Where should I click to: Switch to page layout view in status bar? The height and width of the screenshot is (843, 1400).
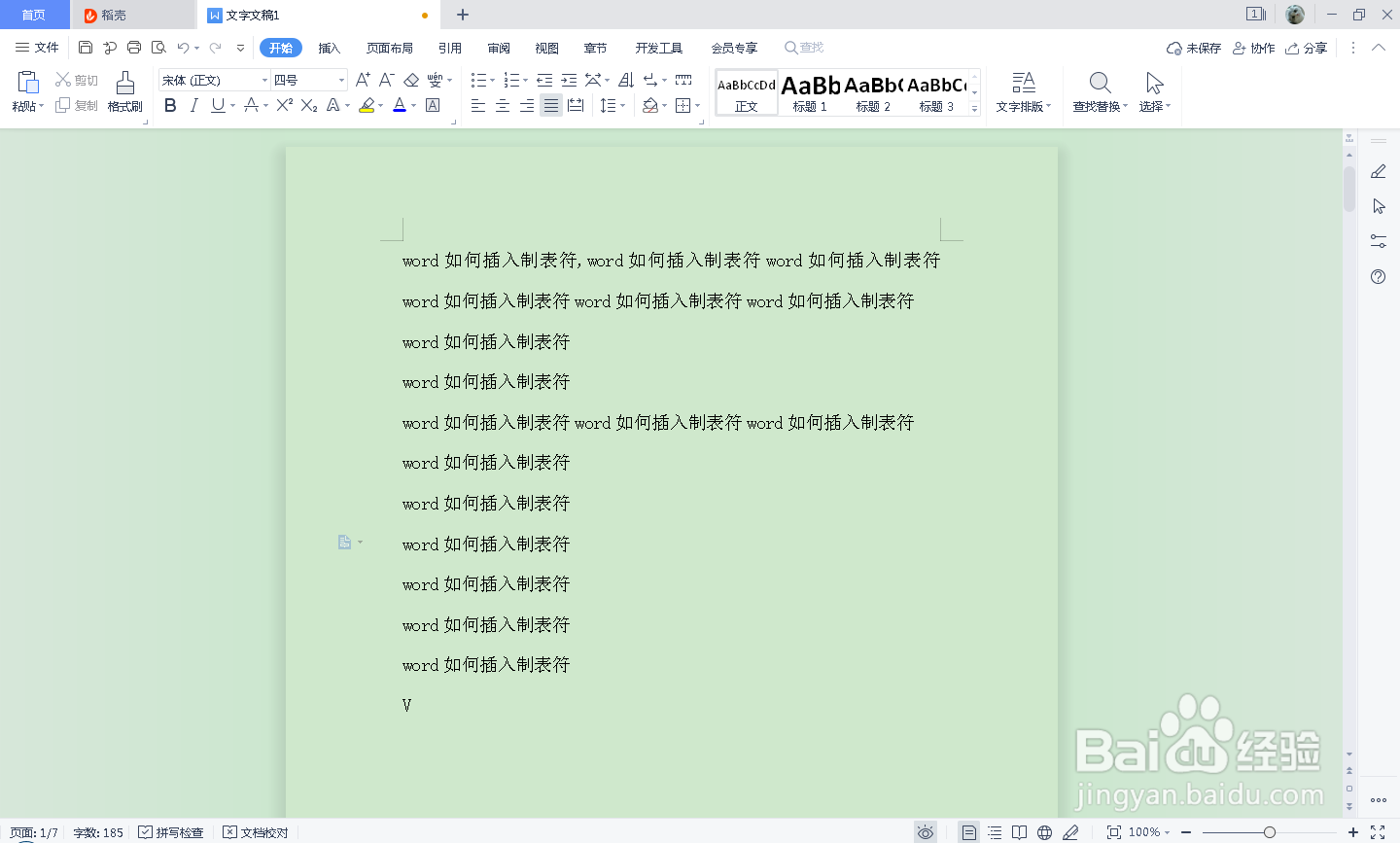tap(968, 832)
